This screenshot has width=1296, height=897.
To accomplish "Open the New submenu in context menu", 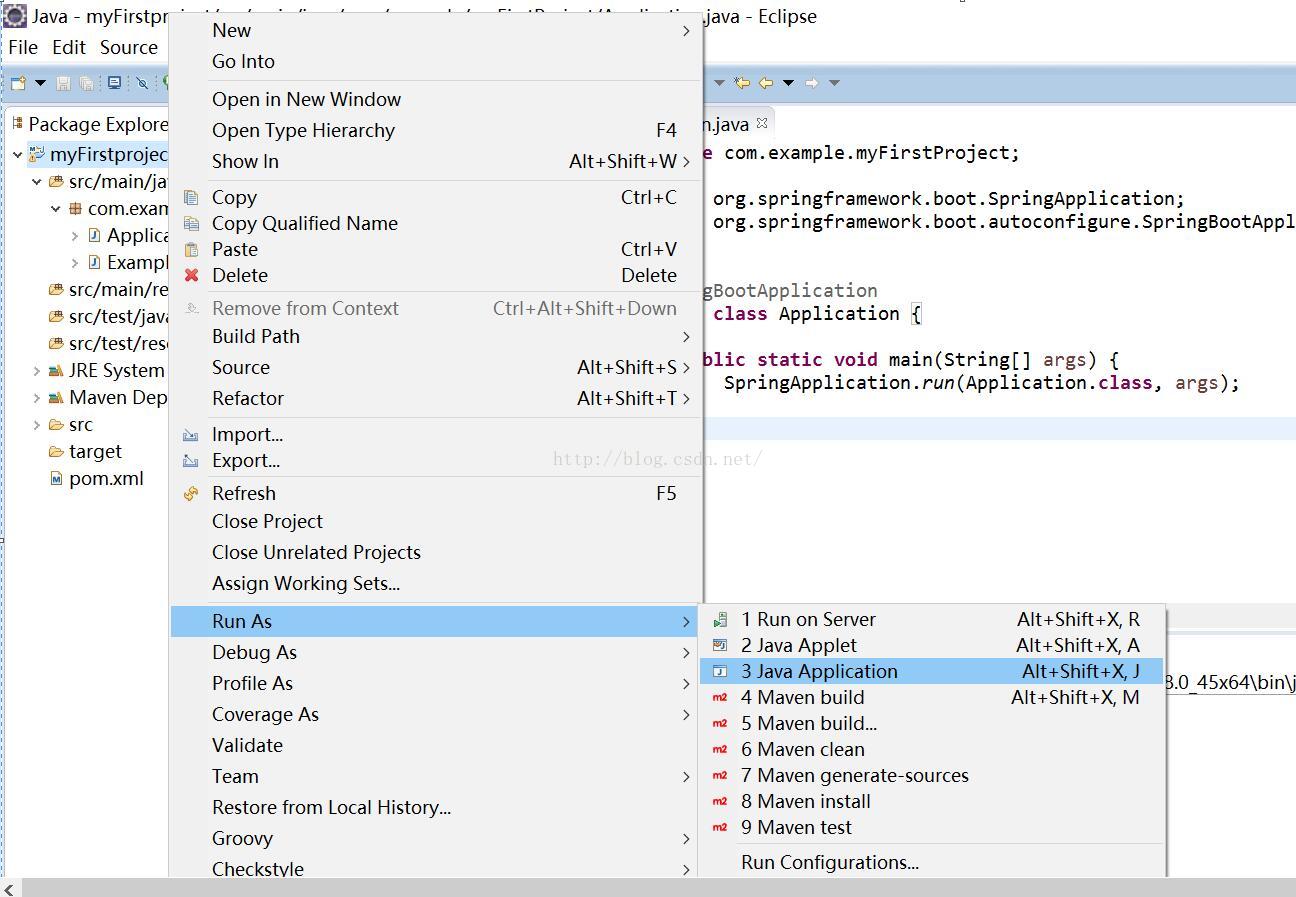I will coord(436,30).
